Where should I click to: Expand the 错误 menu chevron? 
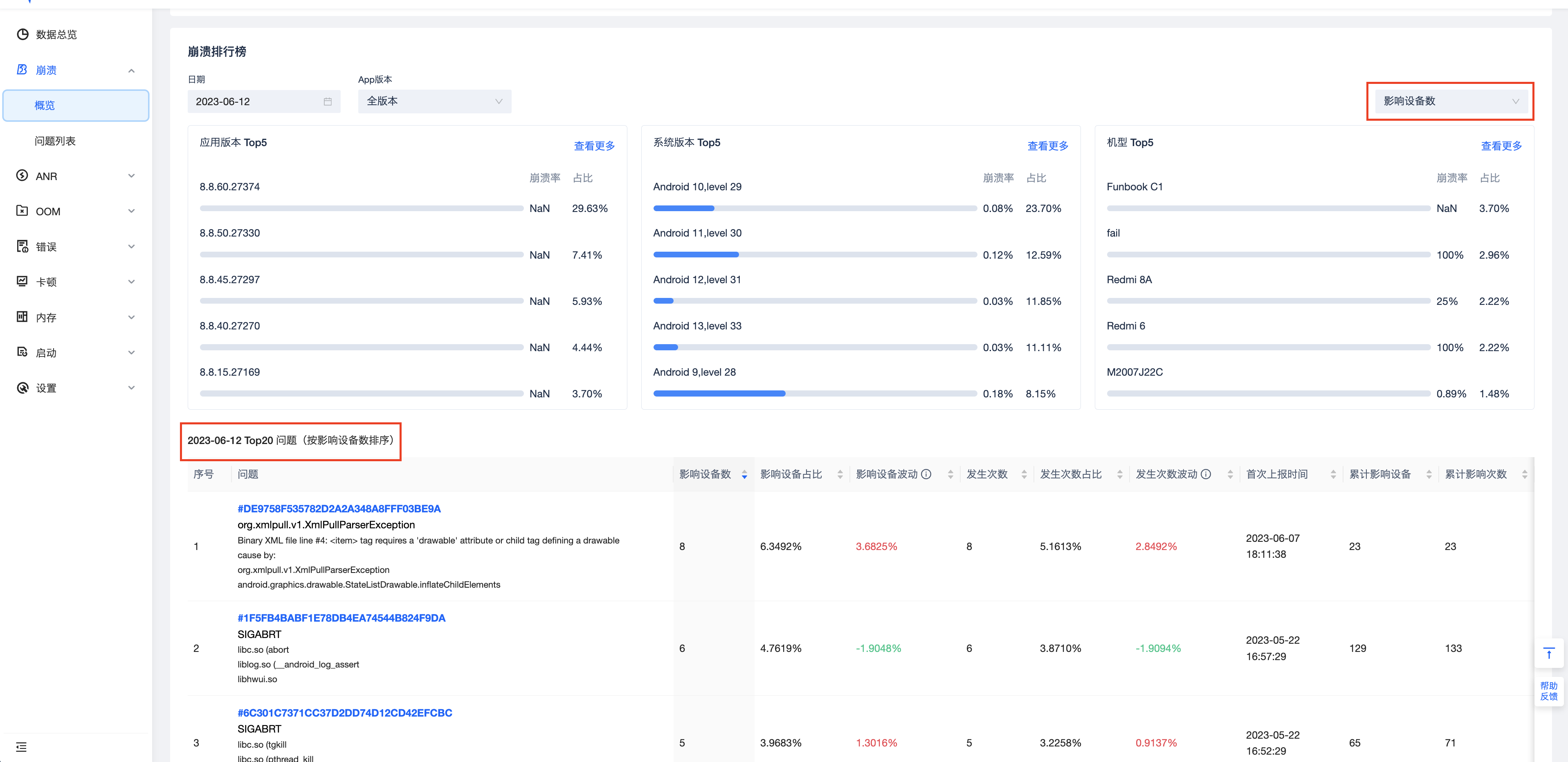click(x=131, y=246)
